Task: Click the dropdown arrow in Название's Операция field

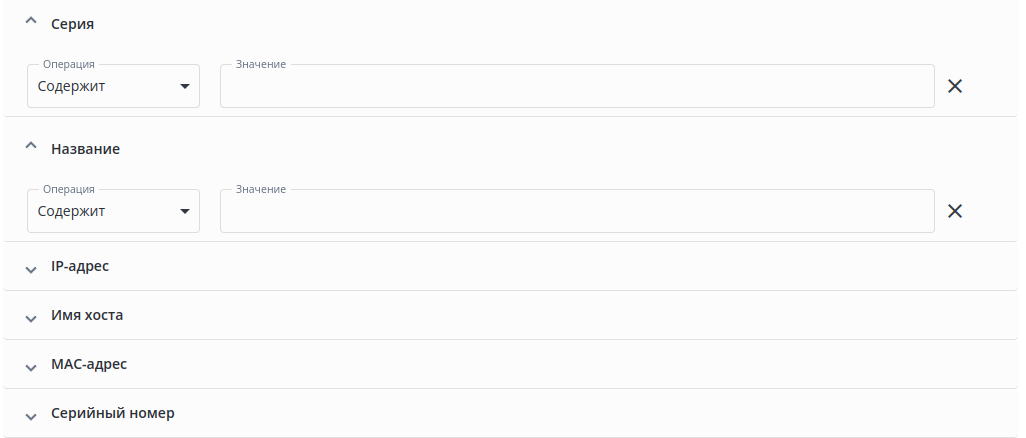Action: pos(184,211)
